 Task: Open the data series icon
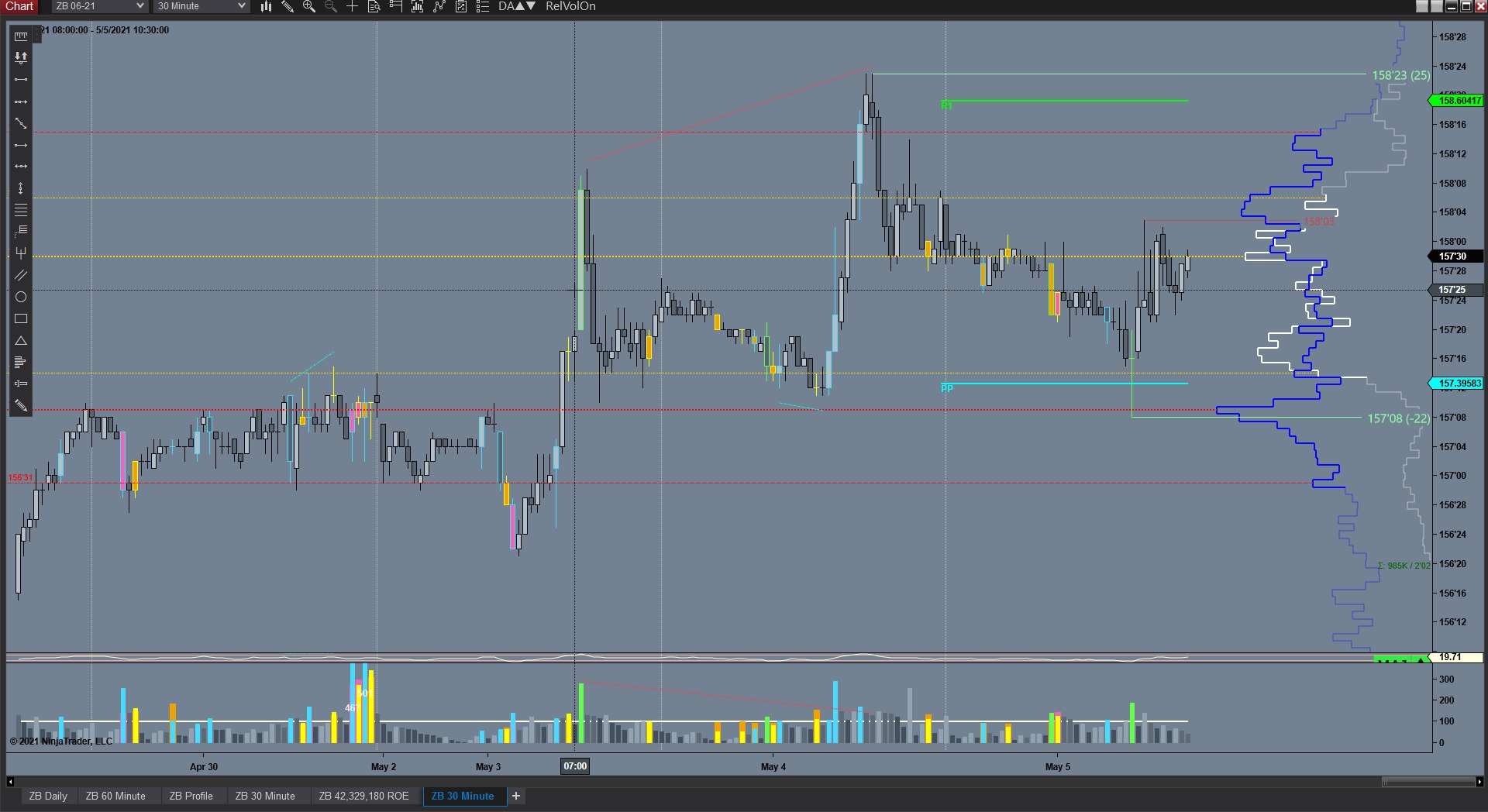point(418,6)
